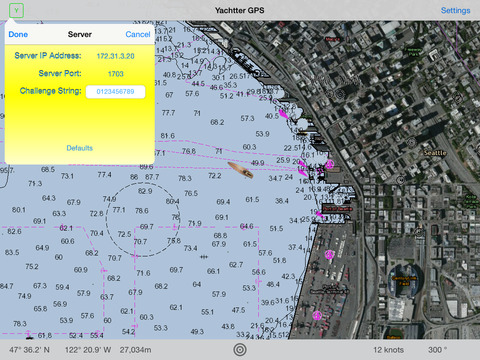480x360 pixels.
Task: Edit the Server Port value 1703
Action: (x=115, y=74)
